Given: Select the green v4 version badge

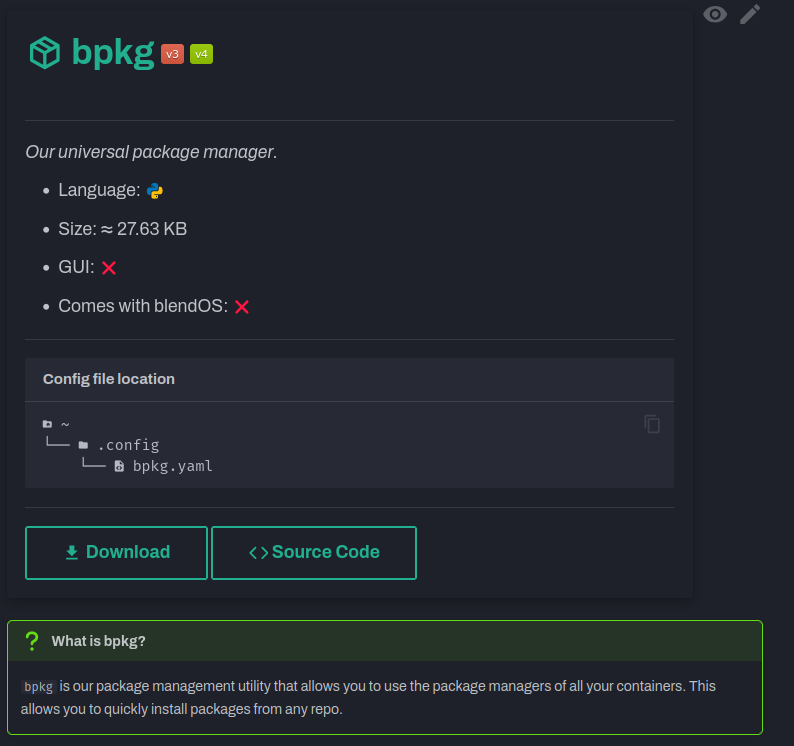Looking at the screenshot, I should pyautogui.click(x=201, y=54).
